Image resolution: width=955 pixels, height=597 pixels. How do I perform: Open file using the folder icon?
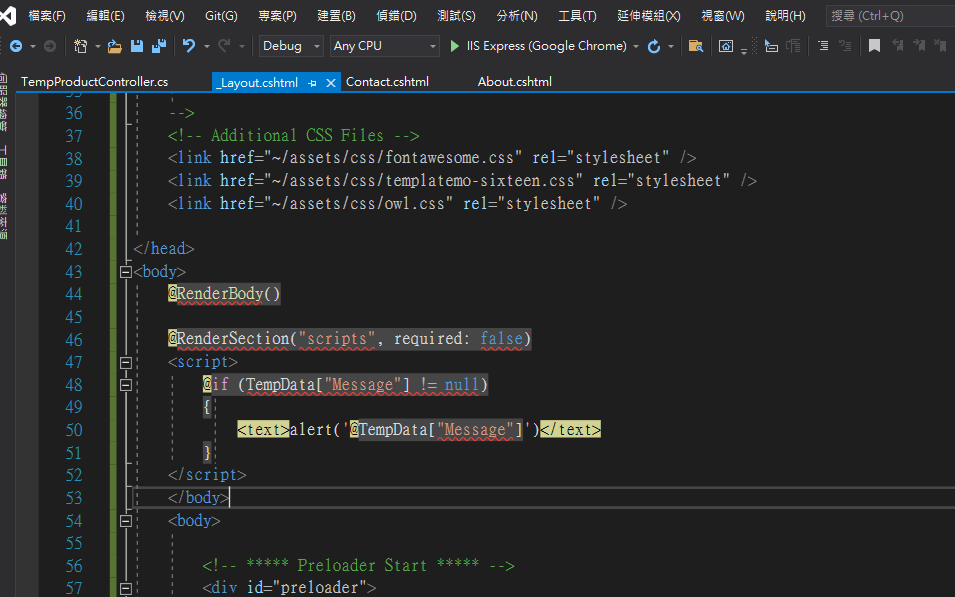tap(114, 46)
